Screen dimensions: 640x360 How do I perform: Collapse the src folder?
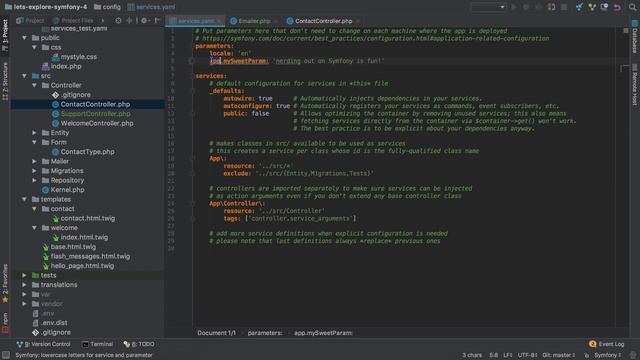point(24,76)
